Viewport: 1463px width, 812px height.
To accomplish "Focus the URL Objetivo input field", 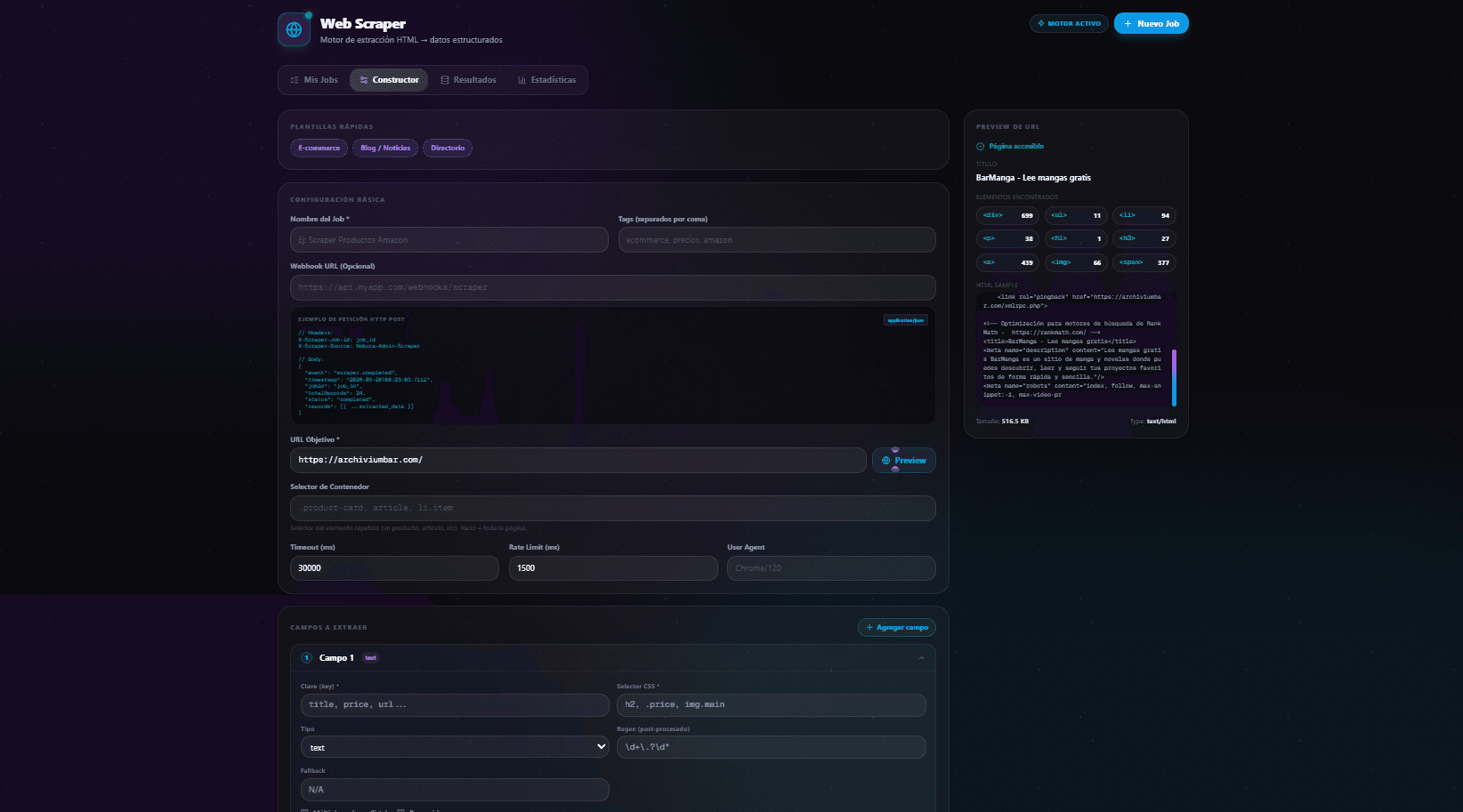I will pos(578,460).
